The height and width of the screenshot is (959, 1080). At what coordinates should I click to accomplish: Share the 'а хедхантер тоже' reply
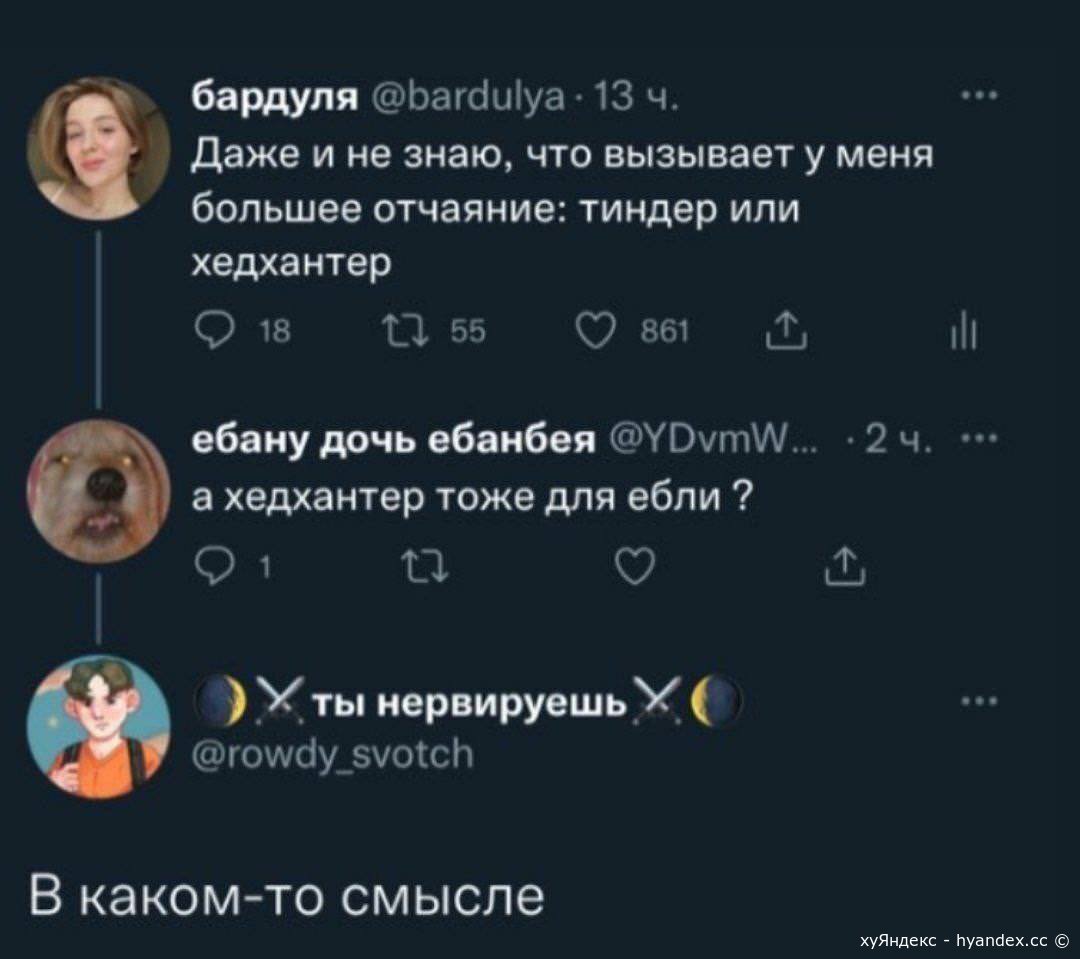pyautogui.click(x=844, y=568)
